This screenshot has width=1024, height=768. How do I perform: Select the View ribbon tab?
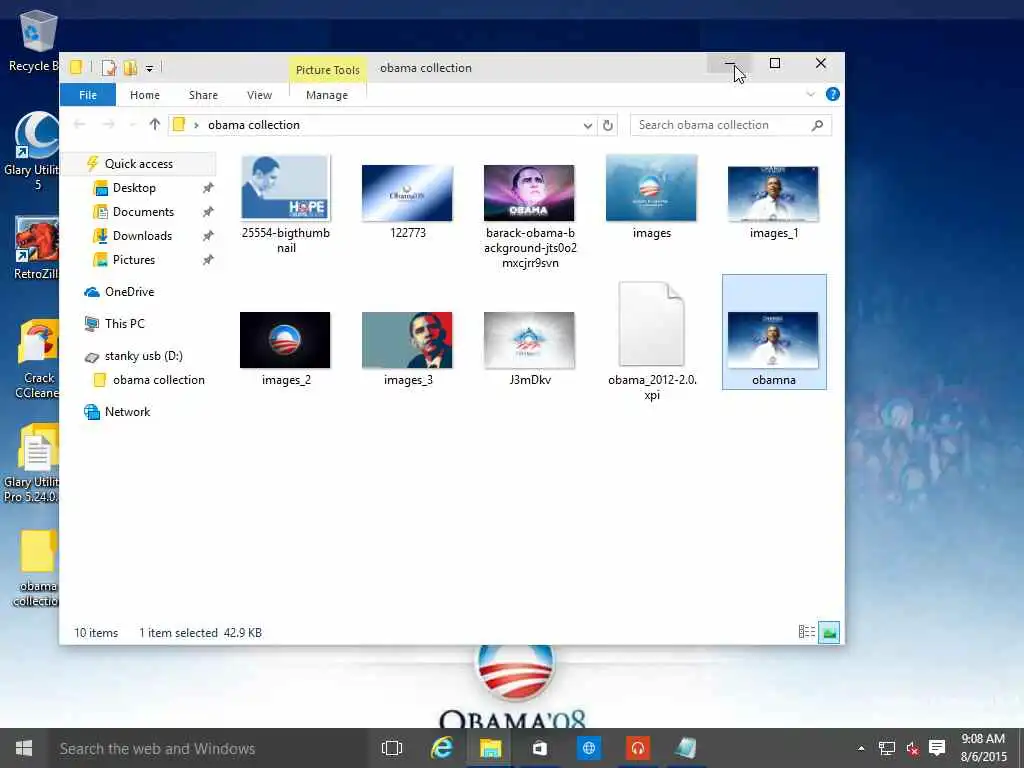[259, 95]
